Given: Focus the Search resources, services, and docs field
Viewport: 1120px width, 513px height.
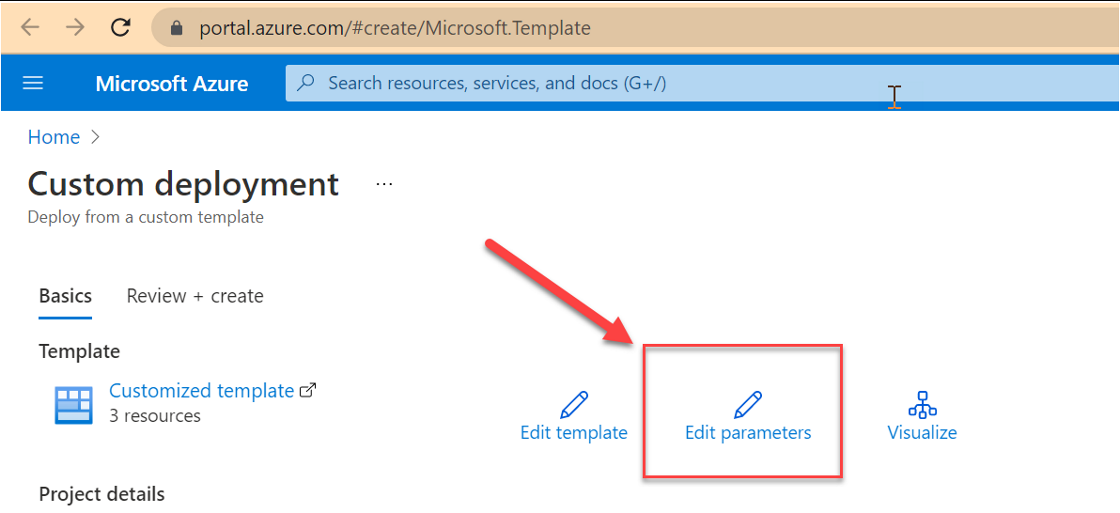Looking at the screenshot, I should 702,84.
